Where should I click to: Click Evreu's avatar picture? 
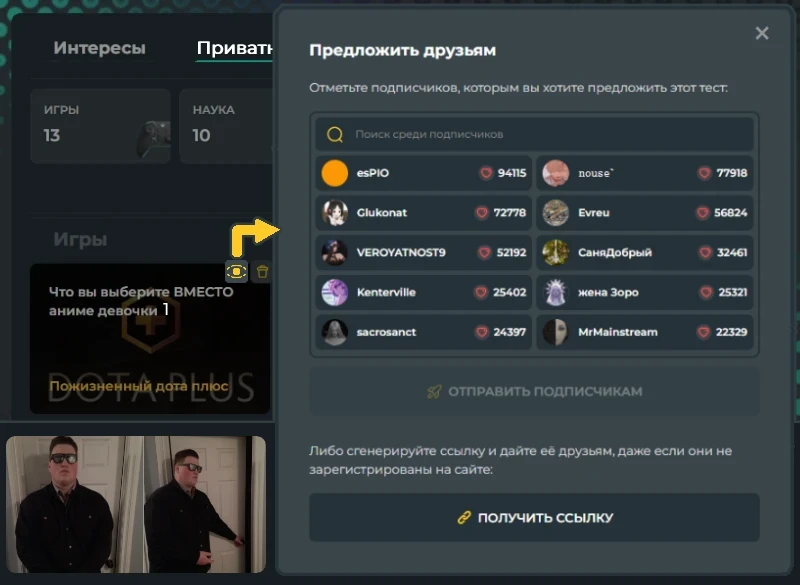(x=556, y=213)
